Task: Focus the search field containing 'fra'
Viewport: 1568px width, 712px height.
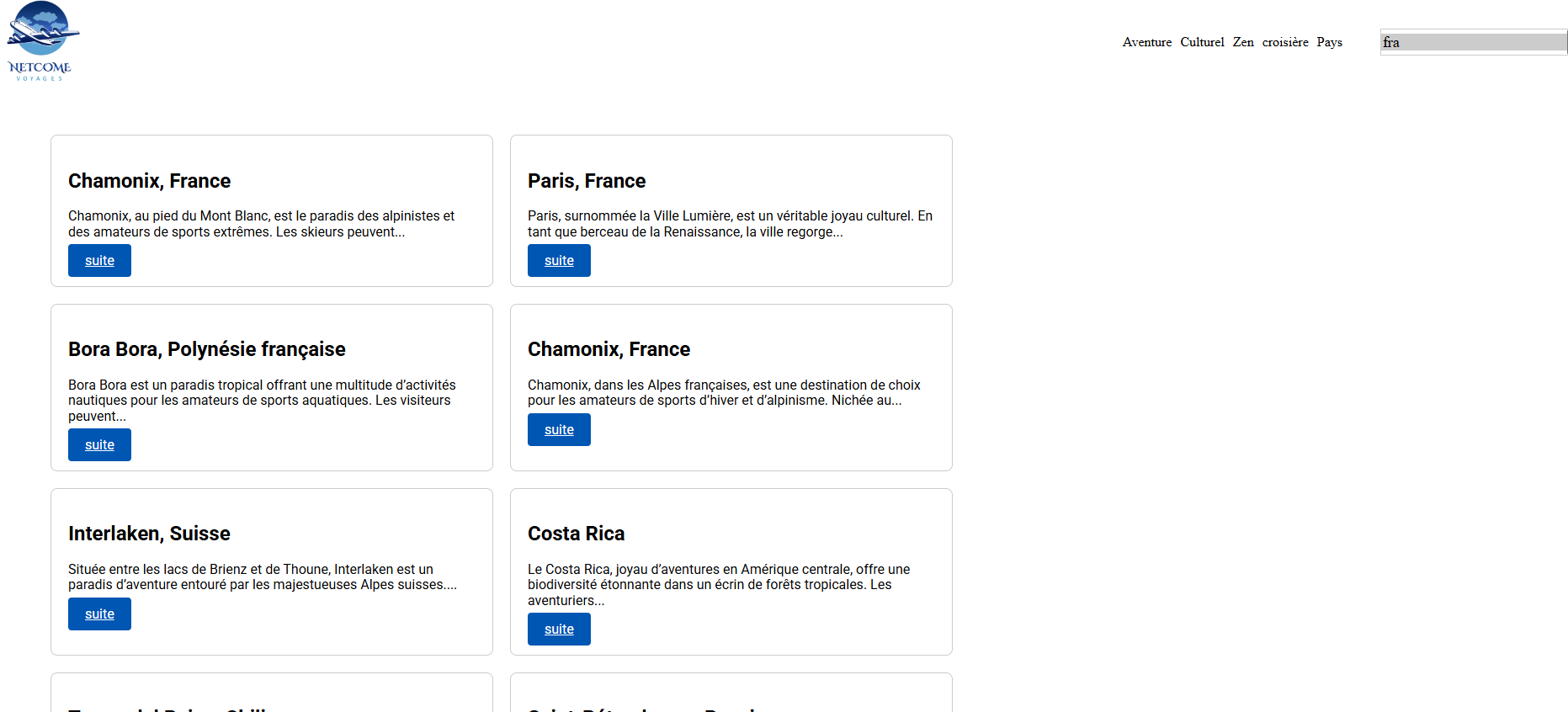Action: tap(1473, 42)
